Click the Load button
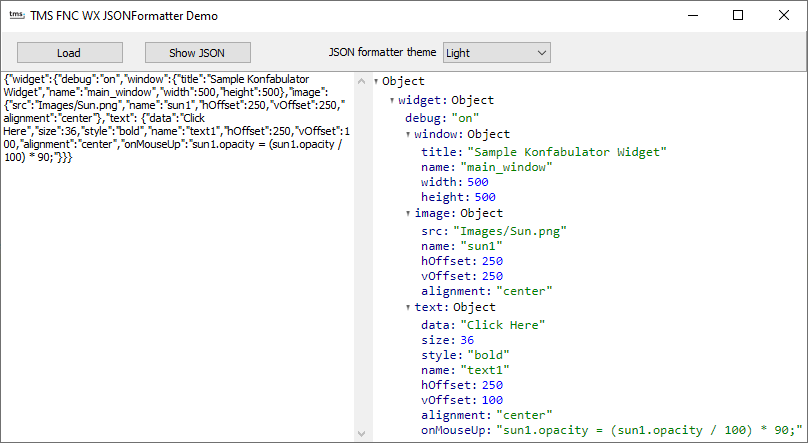 click(70, 53)
